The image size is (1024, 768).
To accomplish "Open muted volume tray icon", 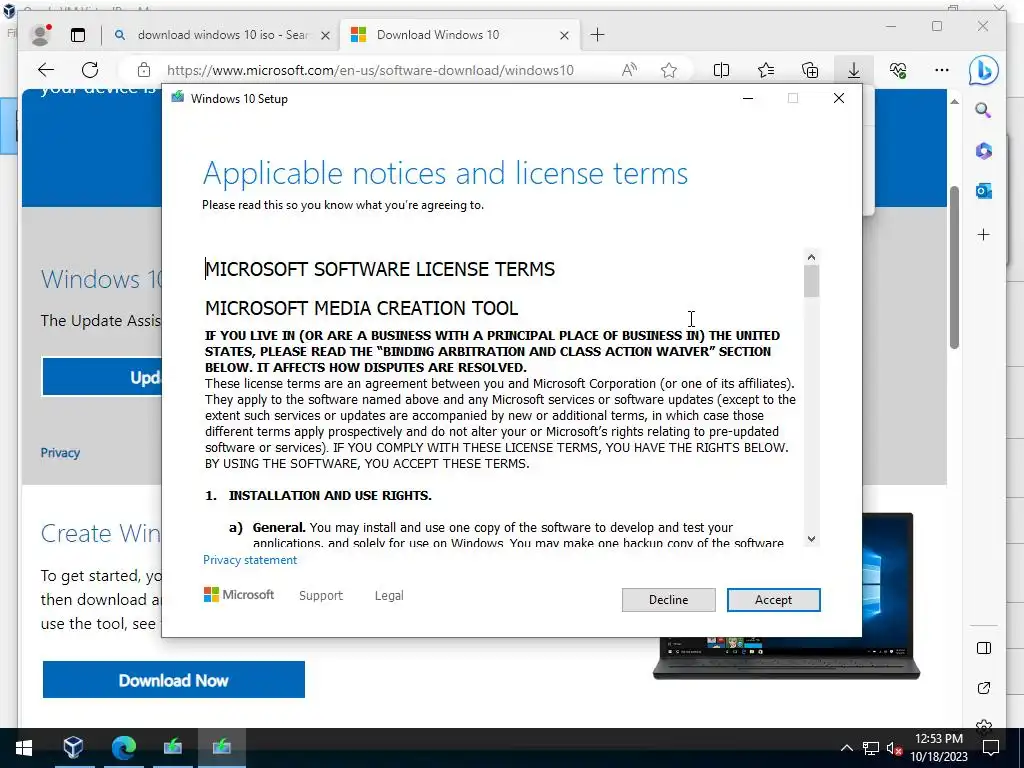I will 894,748.
